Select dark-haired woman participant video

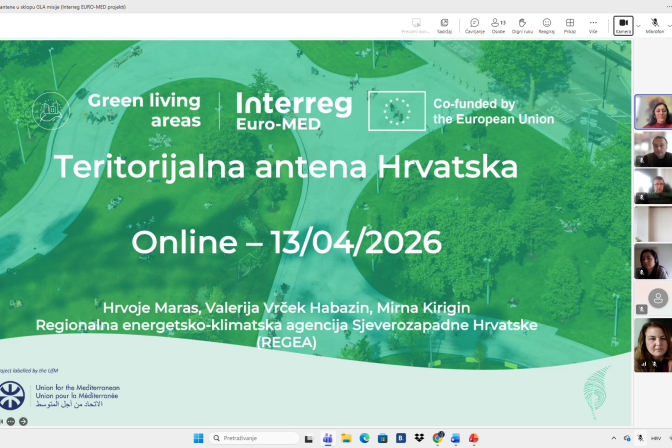(x=653, y=261)
